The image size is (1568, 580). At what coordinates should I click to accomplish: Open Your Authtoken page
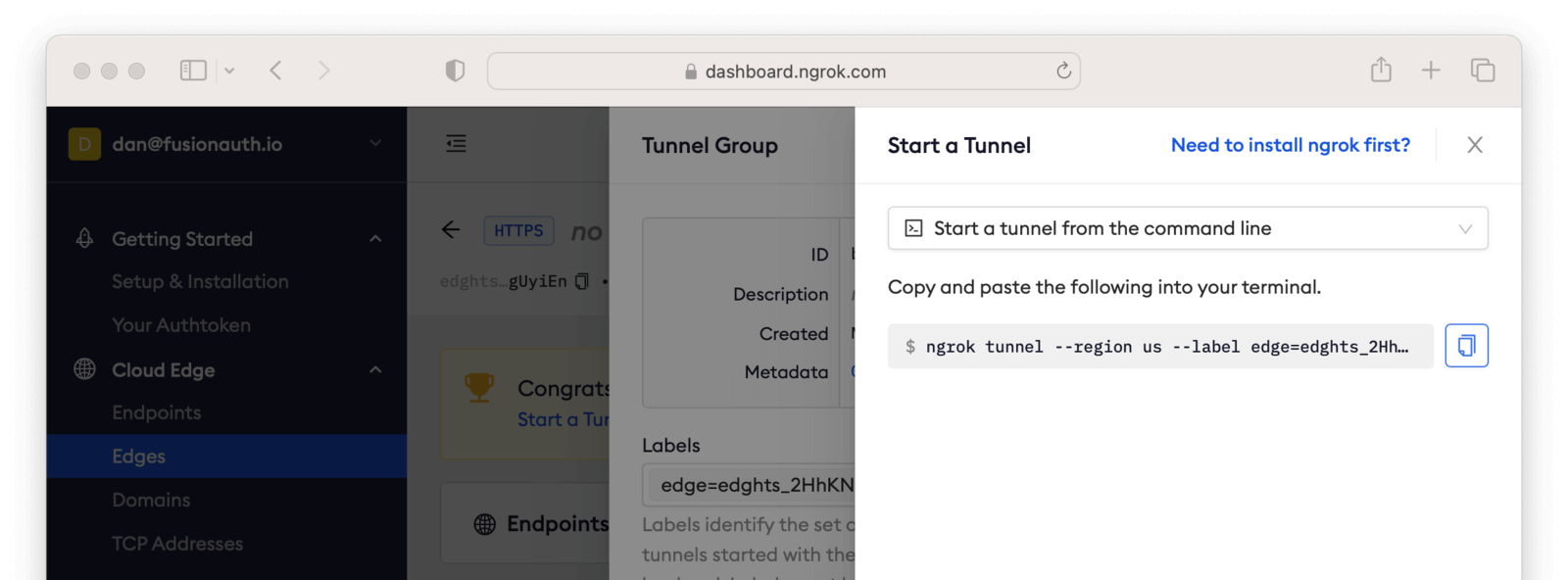coord(181,325)
